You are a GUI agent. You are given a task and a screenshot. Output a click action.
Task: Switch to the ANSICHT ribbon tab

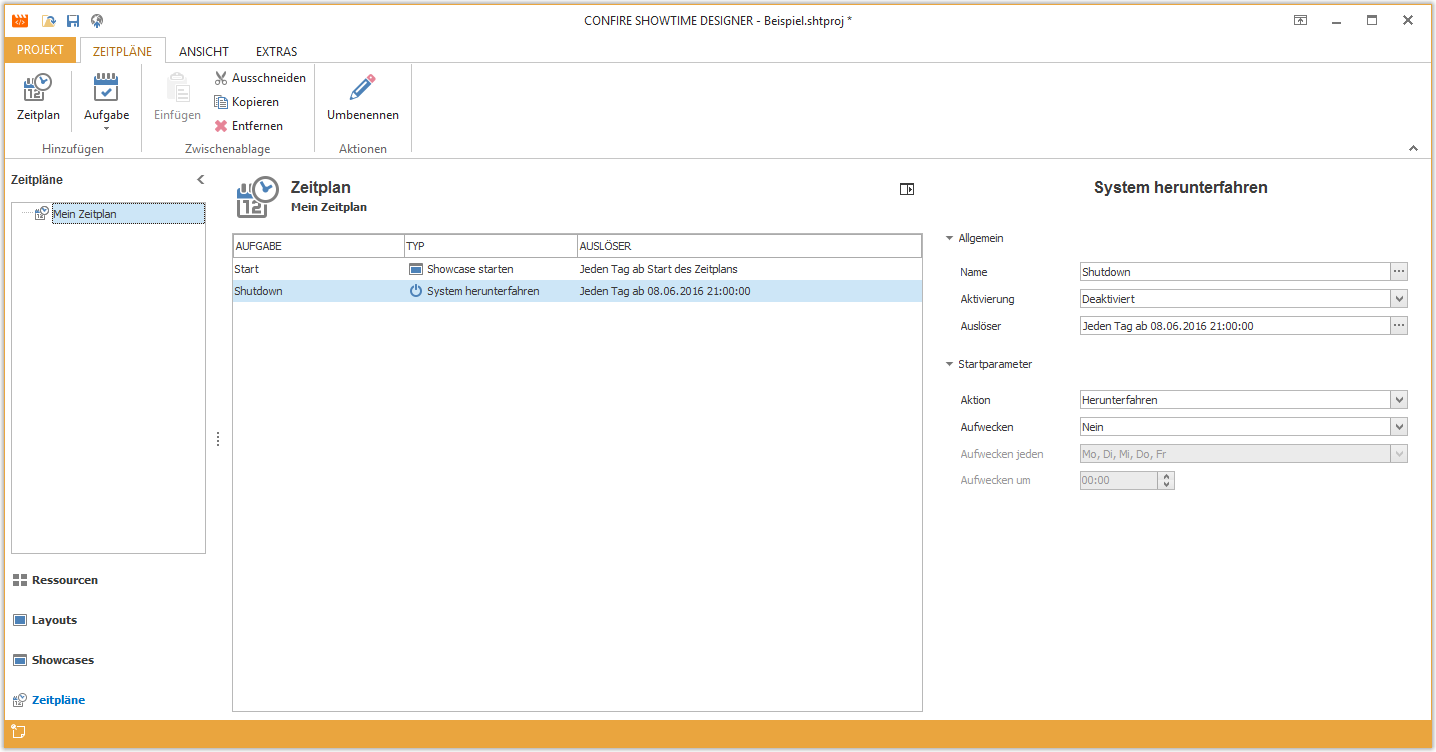tap(204, 51)
